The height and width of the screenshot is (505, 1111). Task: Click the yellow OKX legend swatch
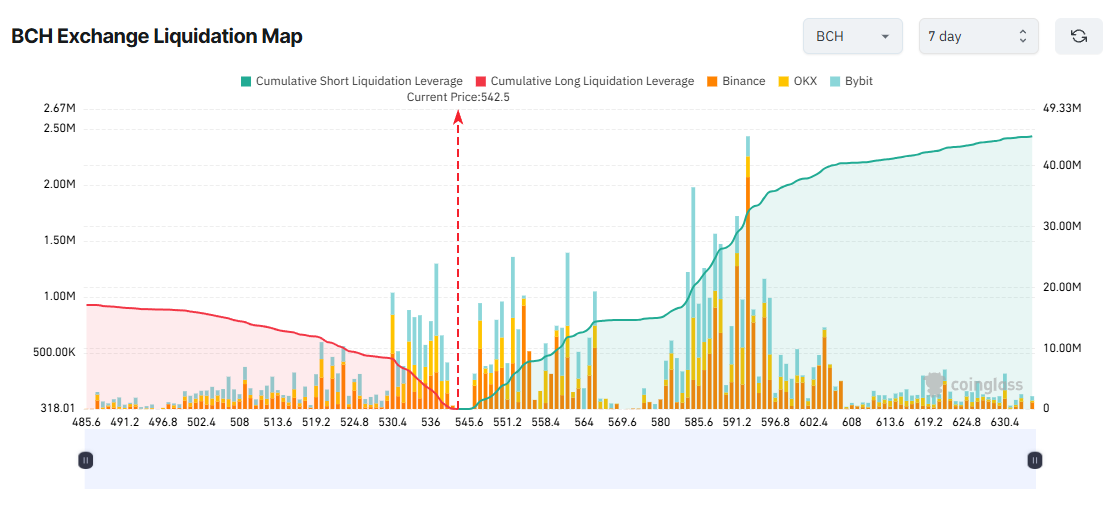tap(784, 81)
